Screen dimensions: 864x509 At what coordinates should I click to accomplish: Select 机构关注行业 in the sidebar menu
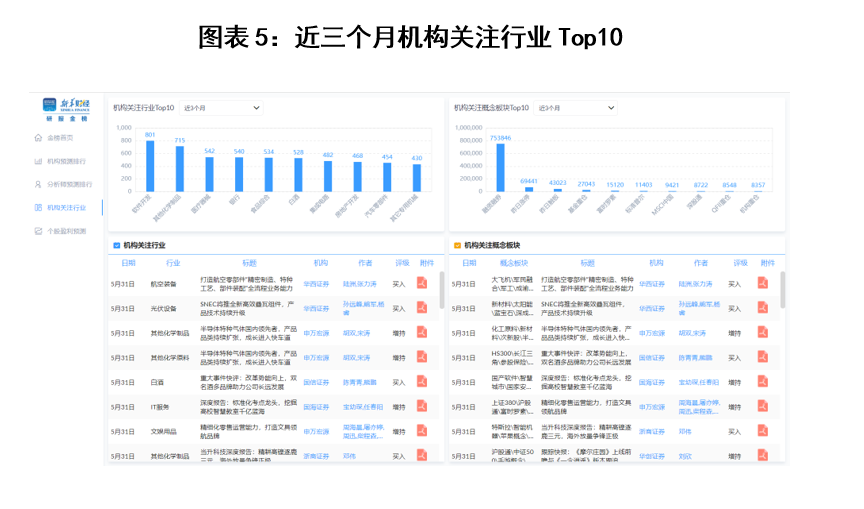pos(73,208)
